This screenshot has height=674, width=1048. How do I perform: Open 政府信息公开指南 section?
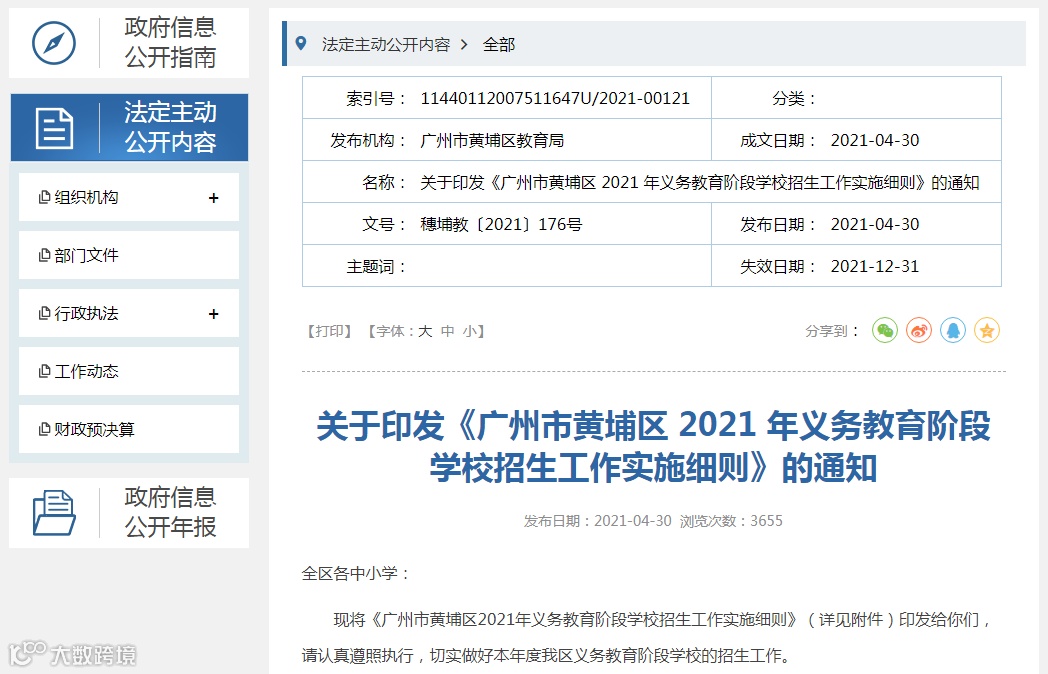129,43
